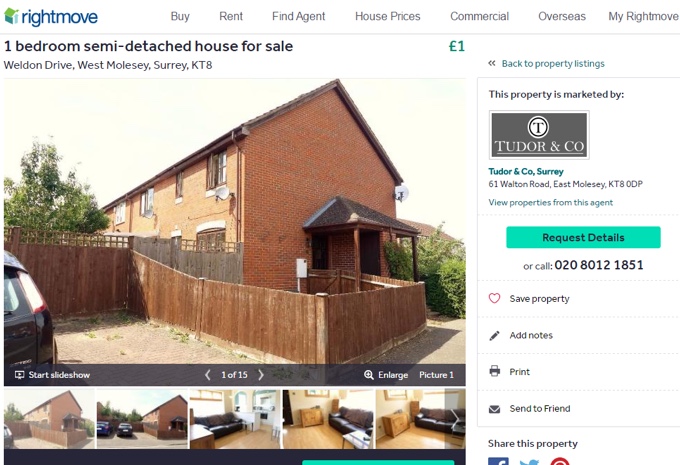This screenshot has height=465, width=680.
Task: View properties from this agent
Action: 551,203
